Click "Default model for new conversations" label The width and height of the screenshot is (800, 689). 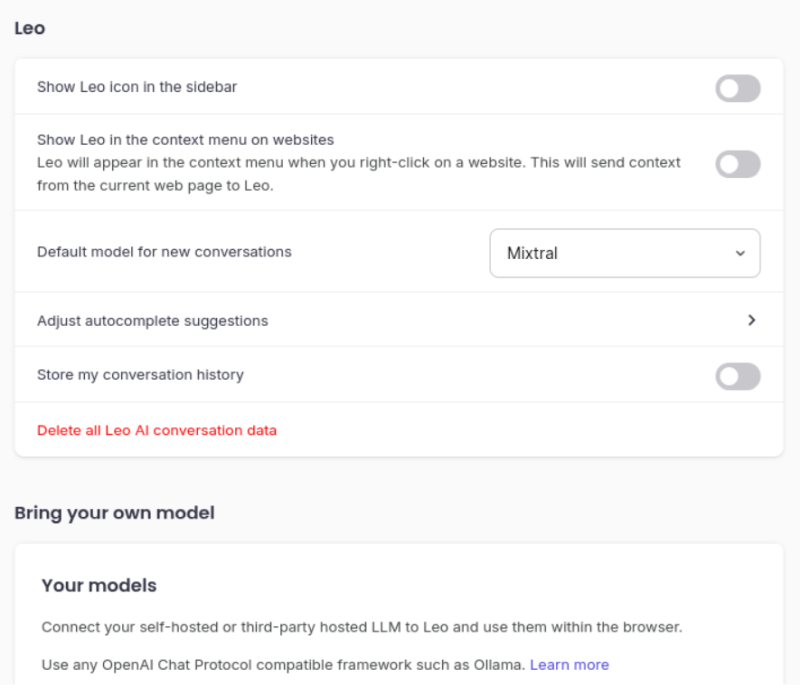point(164,252)
